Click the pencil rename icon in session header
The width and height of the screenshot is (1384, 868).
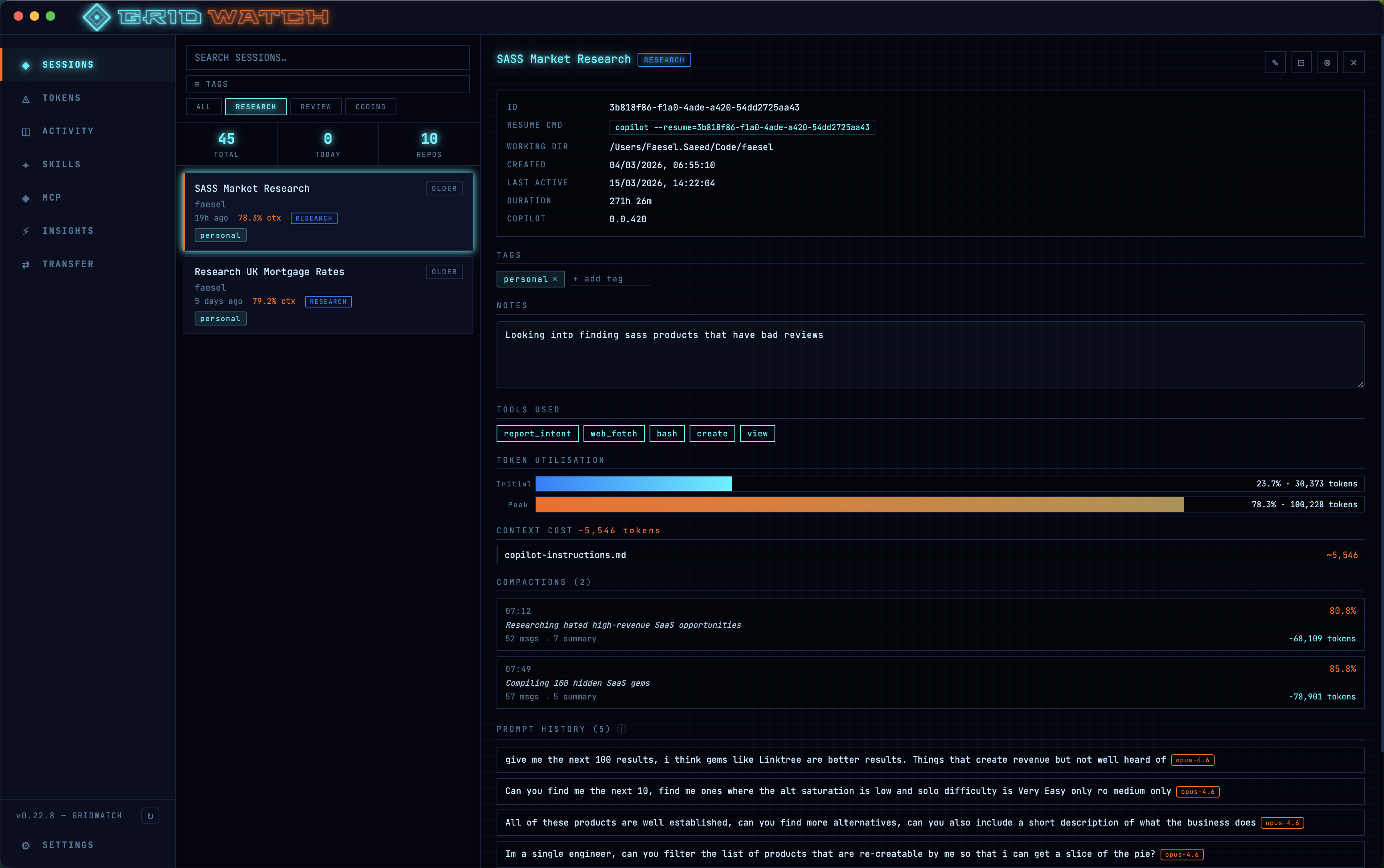click(1274, 62)
